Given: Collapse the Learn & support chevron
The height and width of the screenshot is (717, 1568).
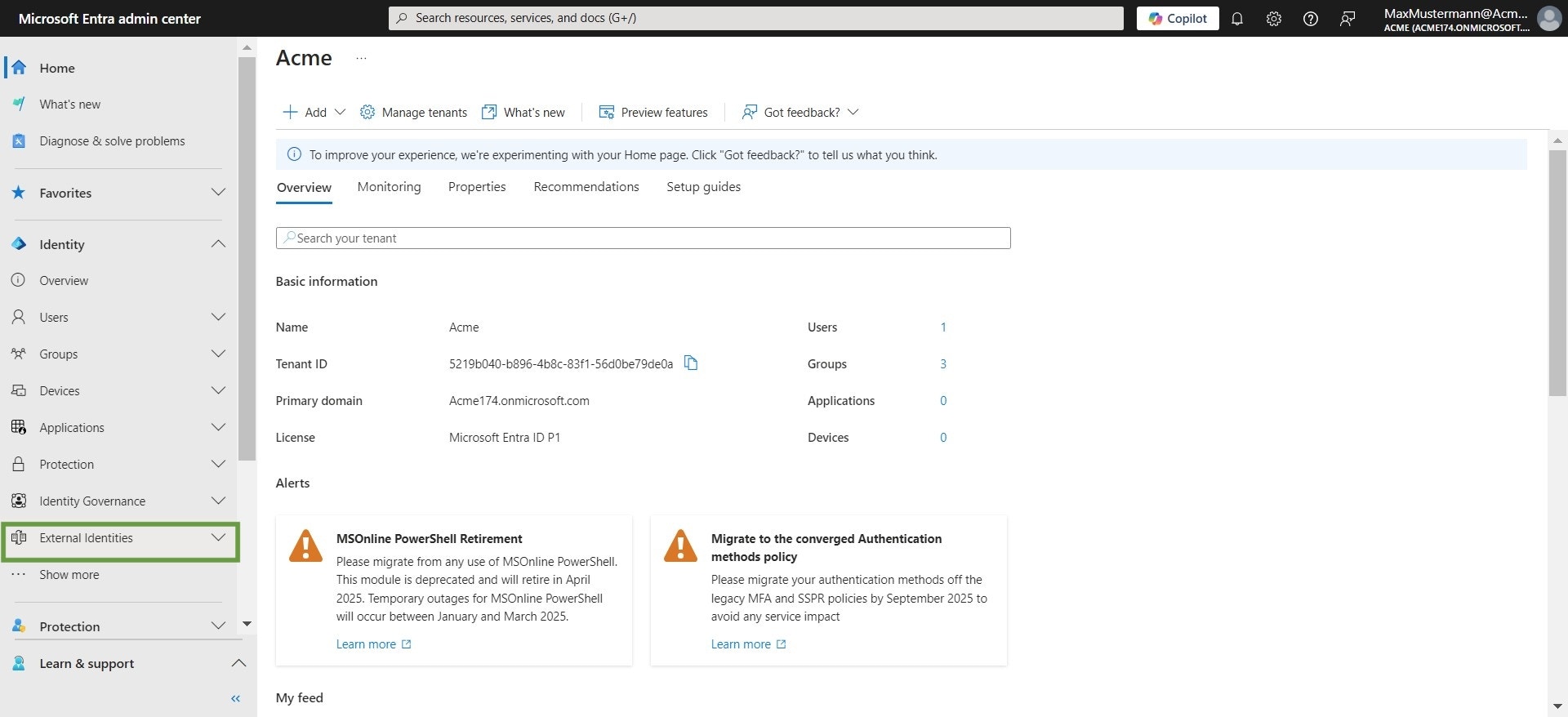Looking at the screenshot, I should (x=238, y=663).
